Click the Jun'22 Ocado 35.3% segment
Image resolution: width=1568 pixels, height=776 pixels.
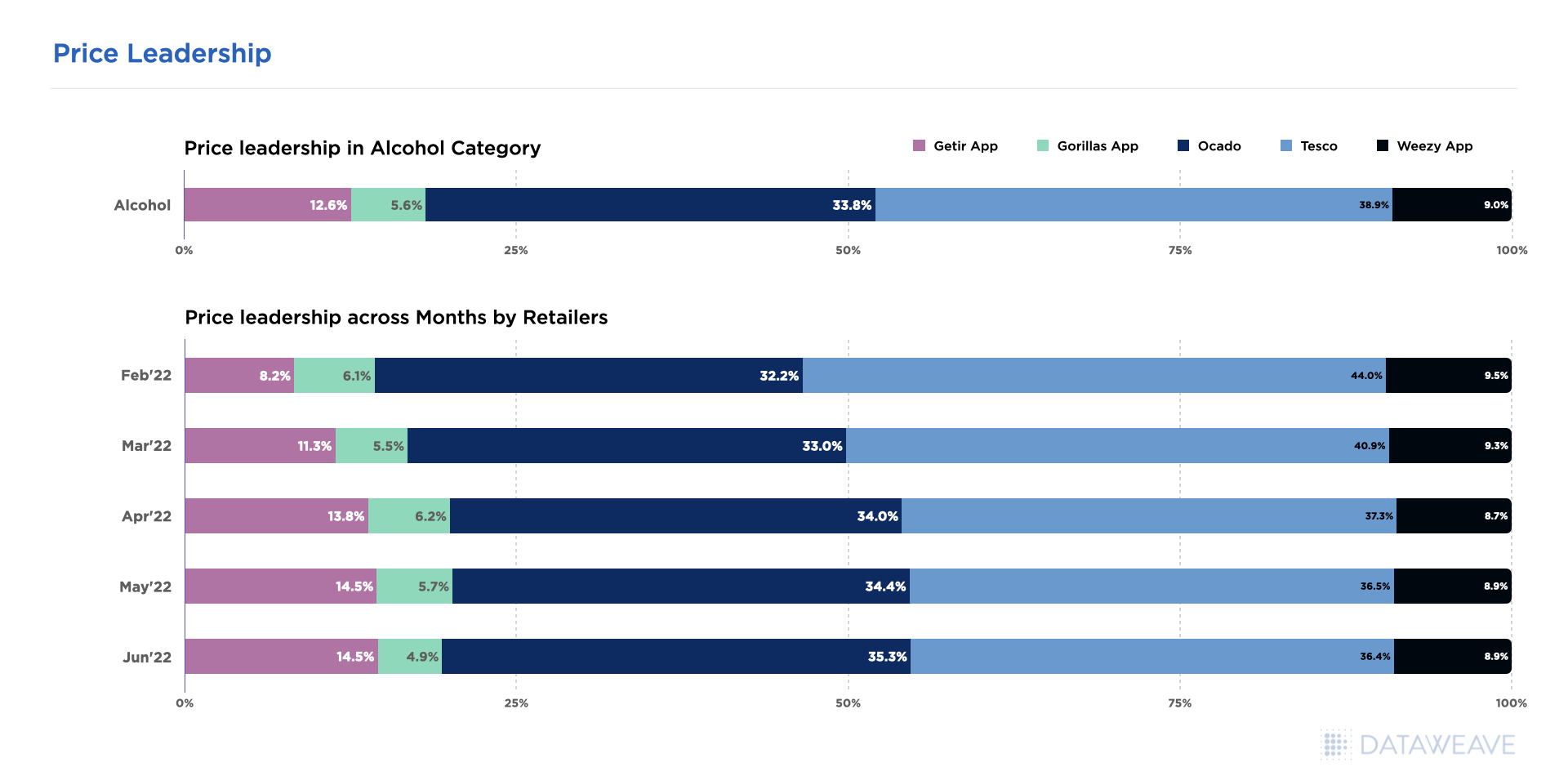[x=676, y=657]
